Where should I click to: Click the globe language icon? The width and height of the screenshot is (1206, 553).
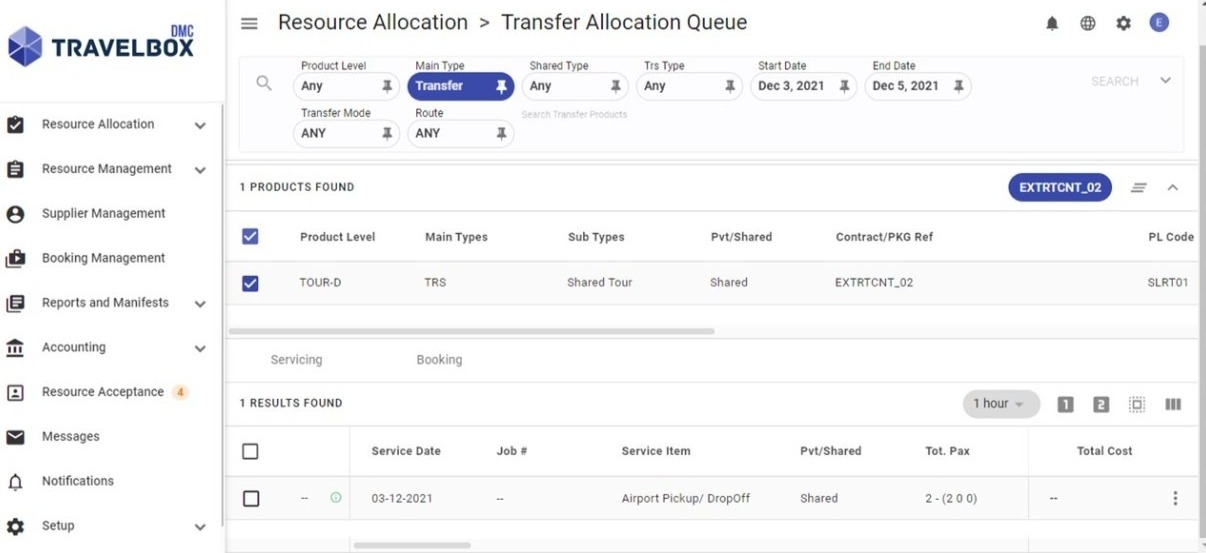click(1087, 23)
